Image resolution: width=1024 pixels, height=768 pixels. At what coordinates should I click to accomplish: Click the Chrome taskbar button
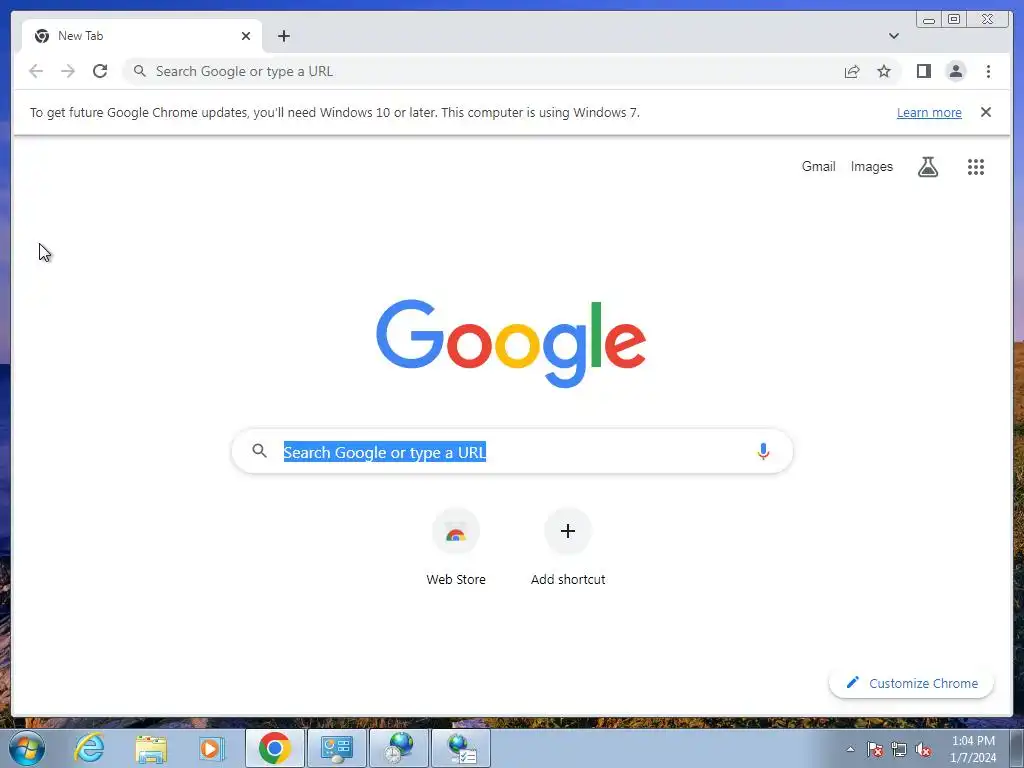click(275, 748)
